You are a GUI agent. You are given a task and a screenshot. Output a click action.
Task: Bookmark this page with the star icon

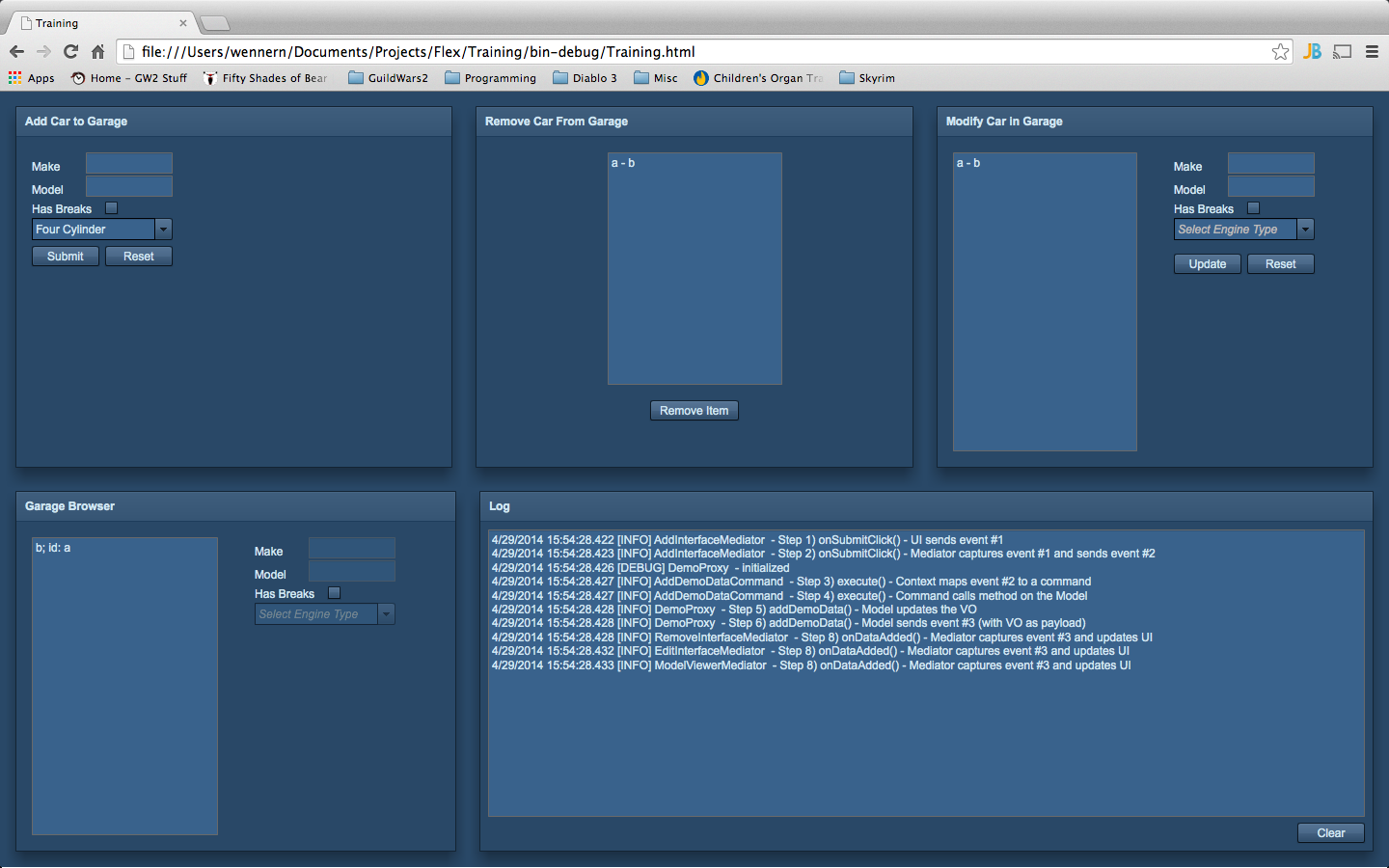pyautogui.click(x=1280, y=52)
